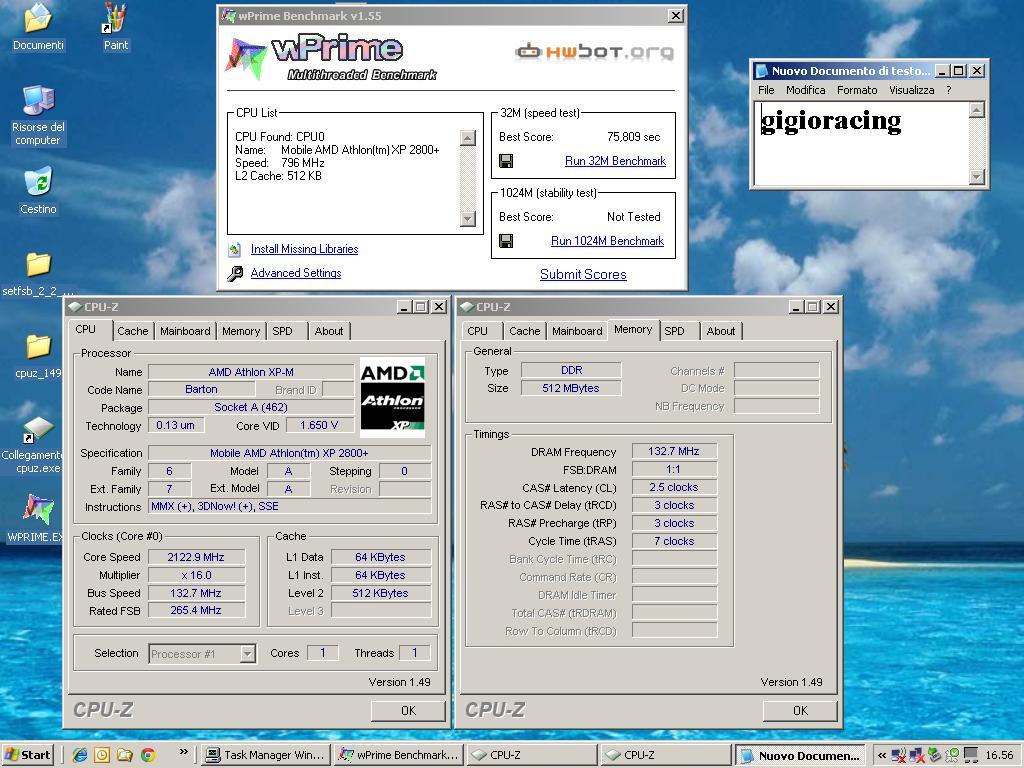Expand hidden system tray icons chevron
The image size is (1024, 768).
point(882,755)
